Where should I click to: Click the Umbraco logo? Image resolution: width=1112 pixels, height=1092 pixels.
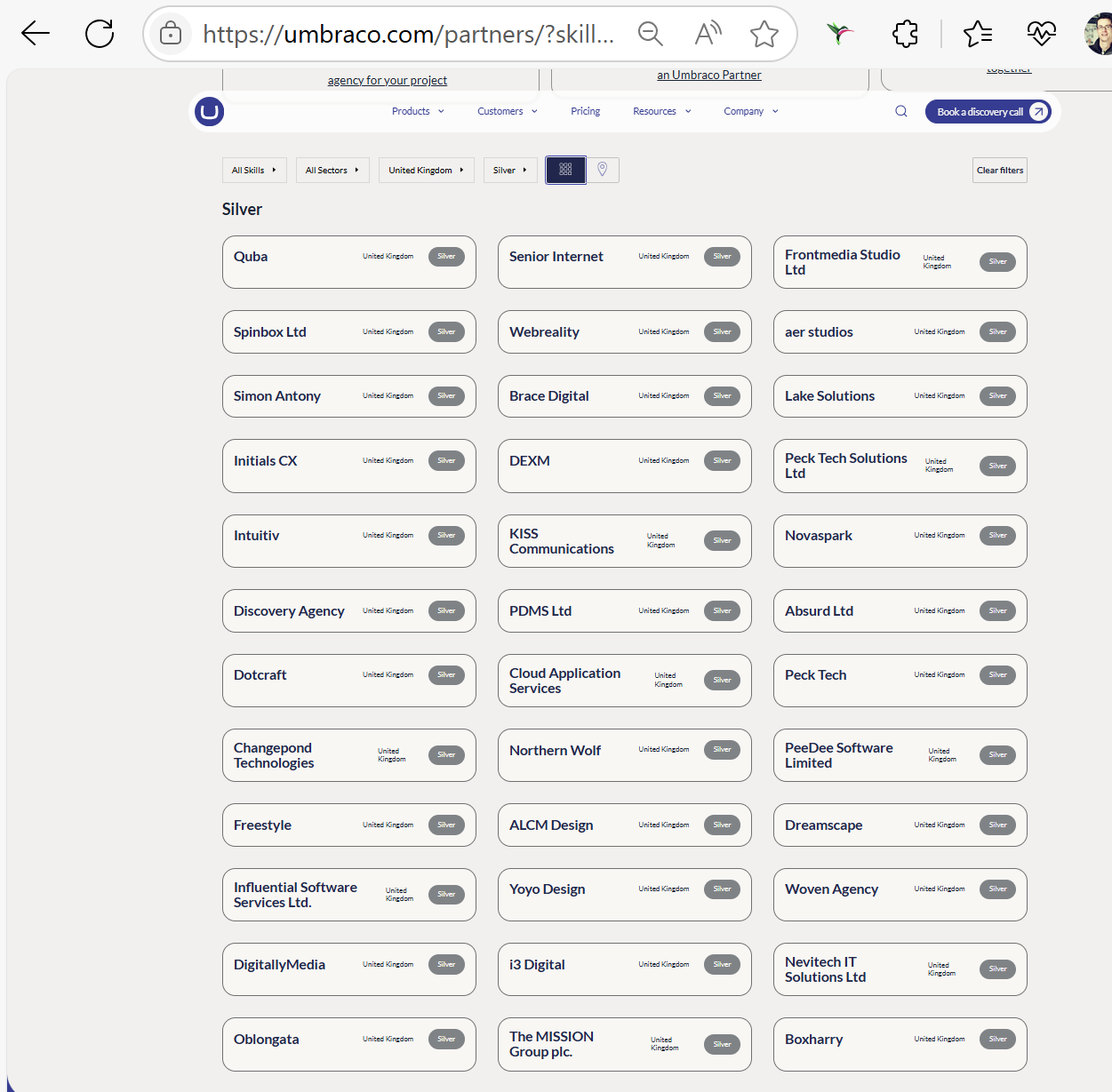coord(209,111)
